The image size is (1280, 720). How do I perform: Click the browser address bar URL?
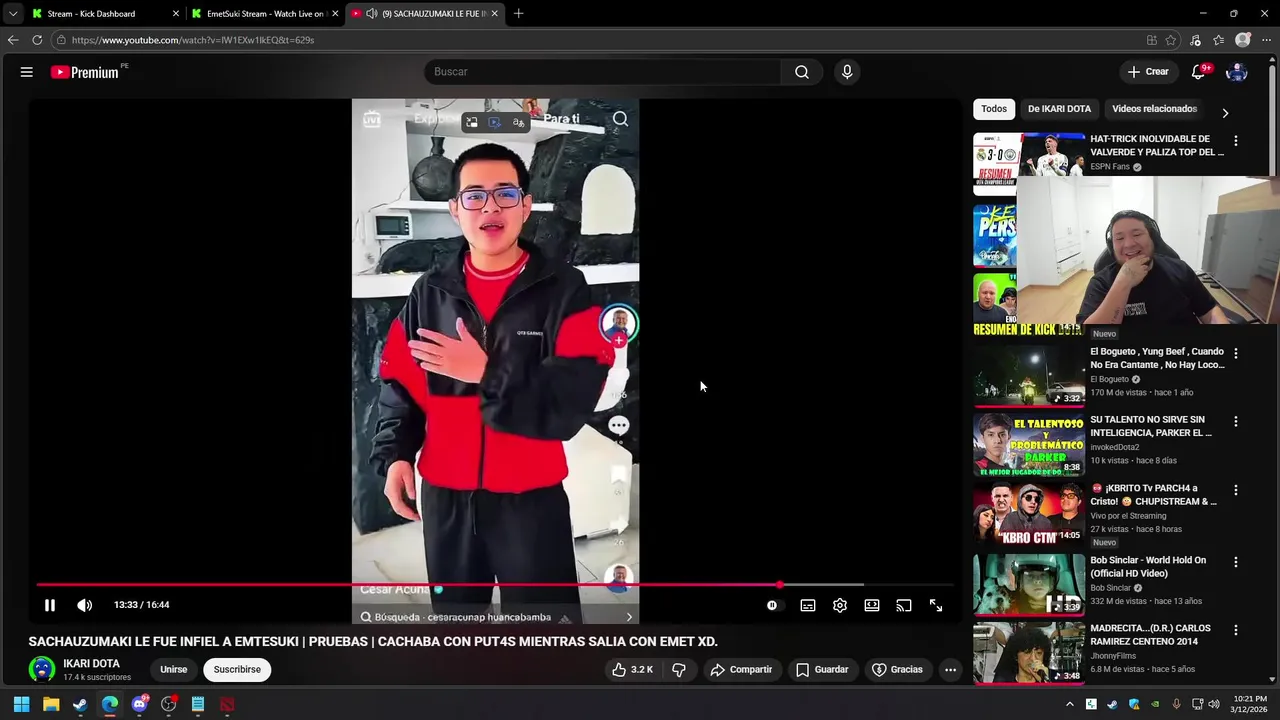tap(193, 40)
